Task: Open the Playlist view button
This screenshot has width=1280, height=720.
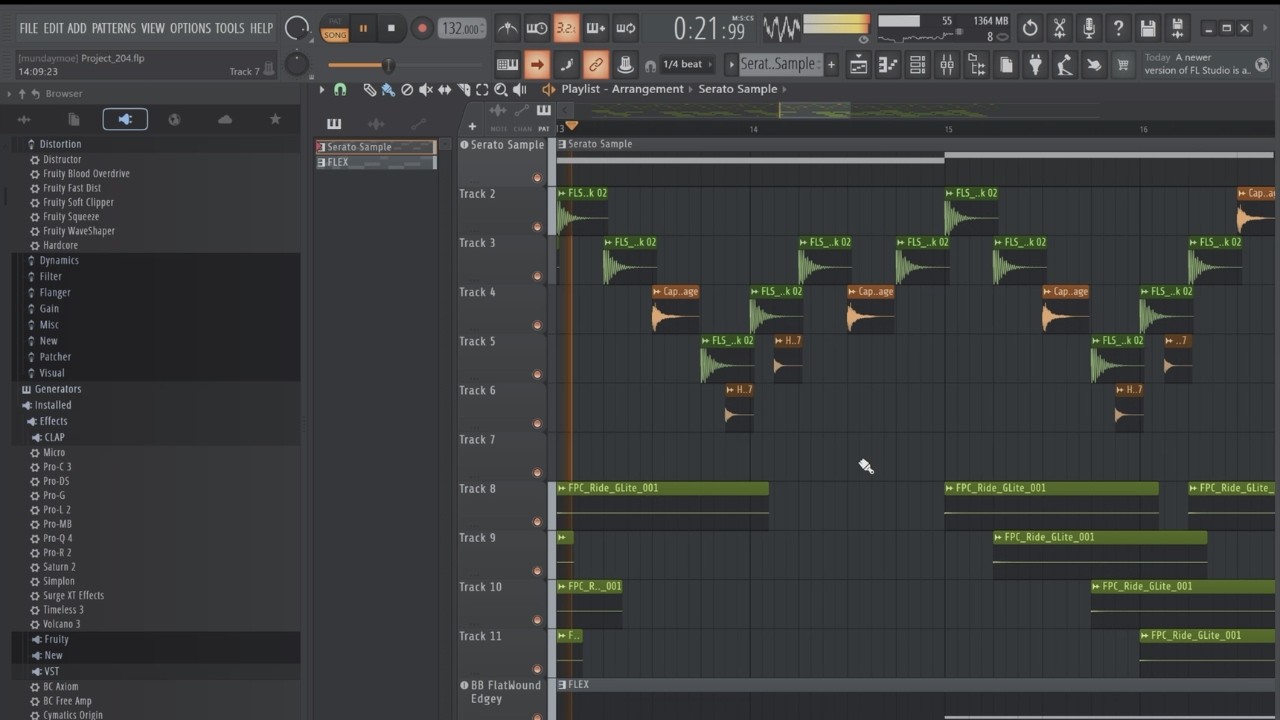Action: pyautogui.click(x=859, y=65)
